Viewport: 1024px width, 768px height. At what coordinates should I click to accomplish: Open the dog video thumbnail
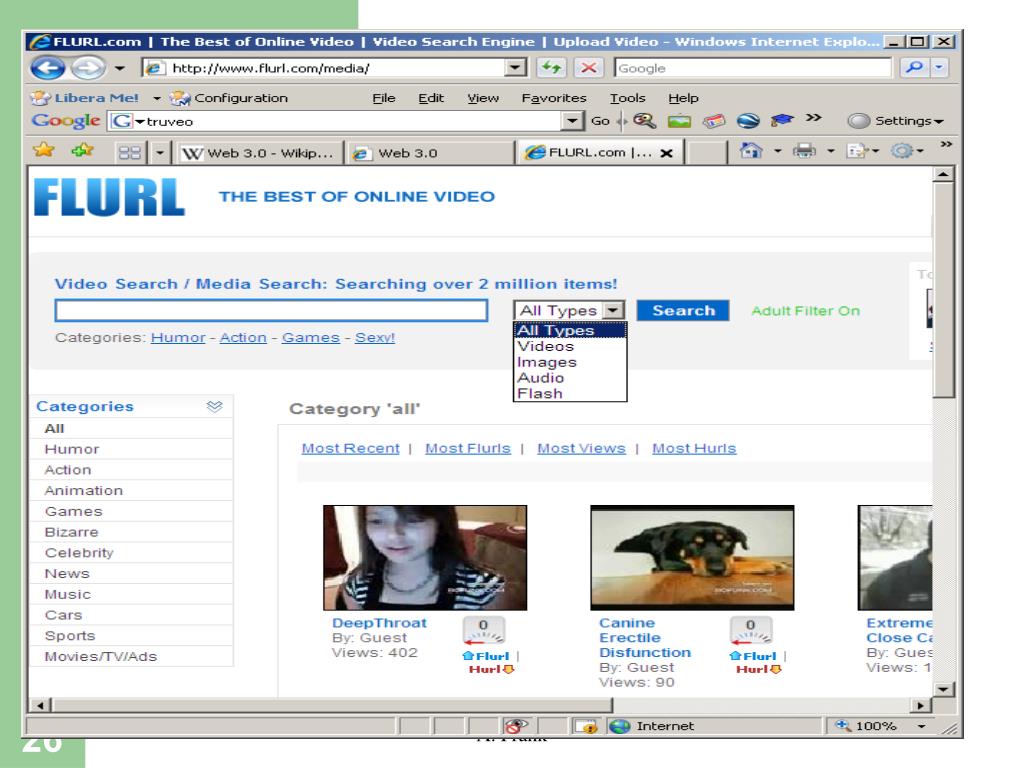[x=692, y=558]
